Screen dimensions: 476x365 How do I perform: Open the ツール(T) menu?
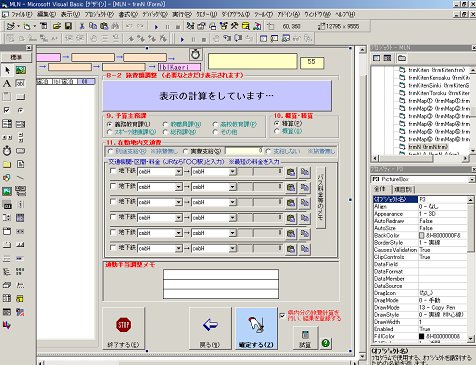click(264, 15)
